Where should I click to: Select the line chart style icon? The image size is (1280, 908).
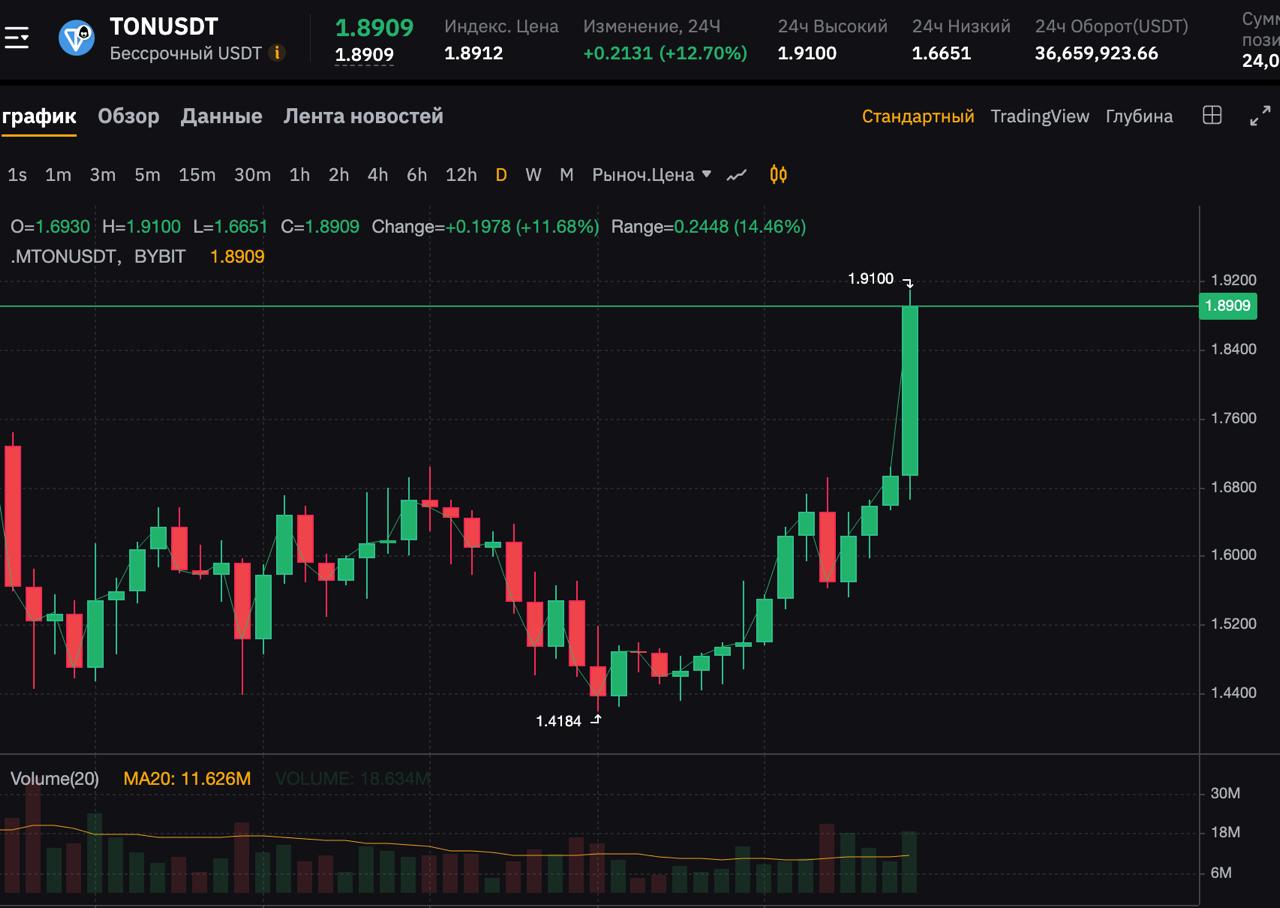pos(737,175)
